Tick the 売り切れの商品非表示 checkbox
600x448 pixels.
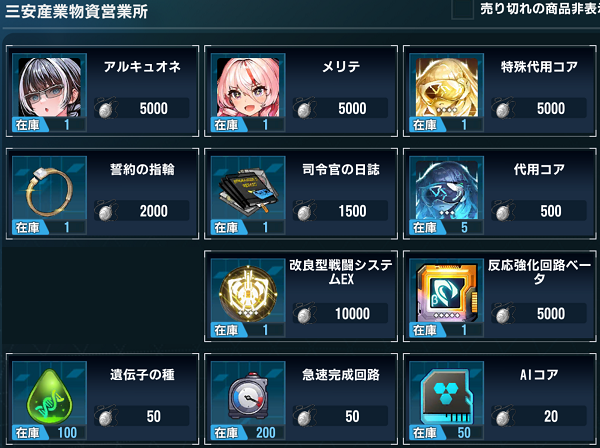(462, 8)
